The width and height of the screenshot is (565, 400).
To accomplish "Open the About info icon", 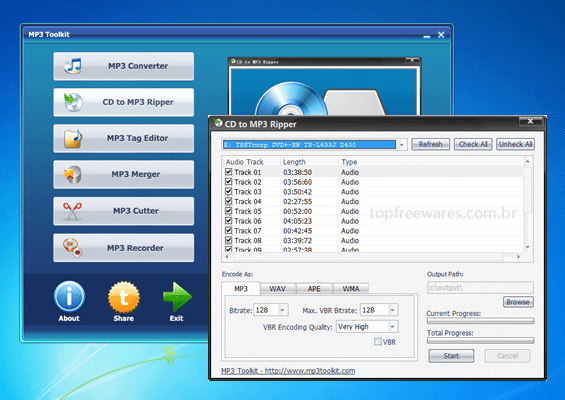I will (69, 296).
